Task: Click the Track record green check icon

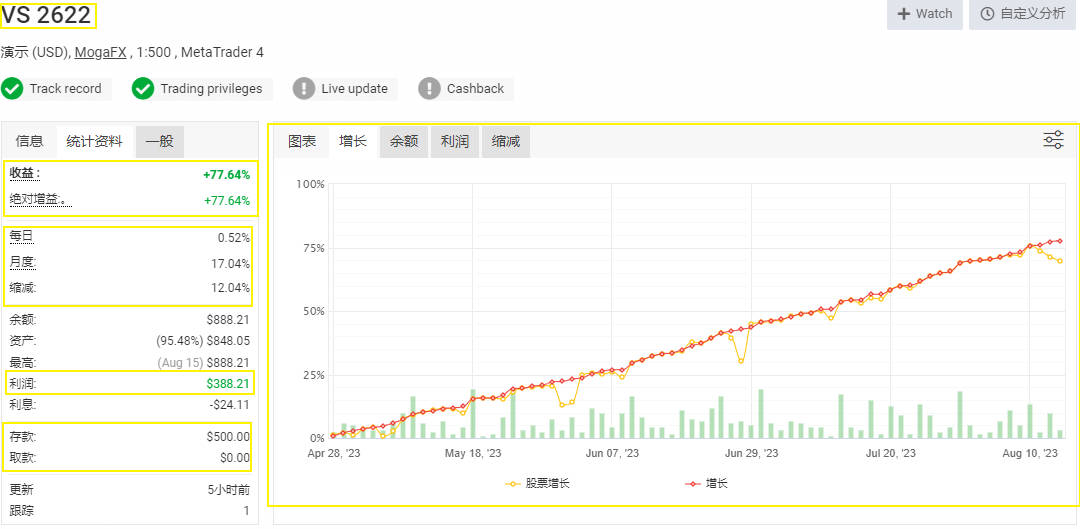Action: point(12,89)
